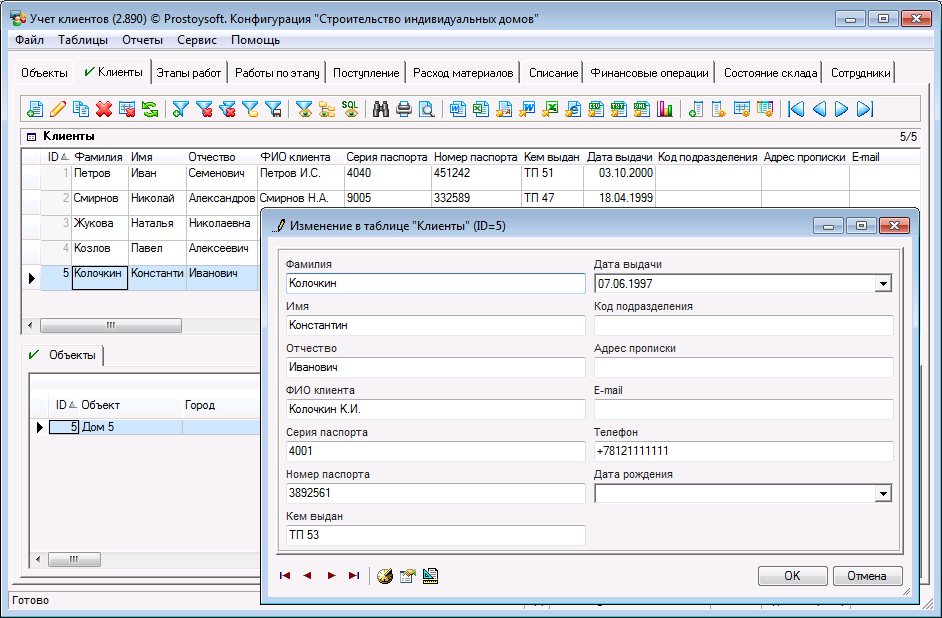
Task: Go to first record in edit dialog
Action: click(x=285, y=576)
